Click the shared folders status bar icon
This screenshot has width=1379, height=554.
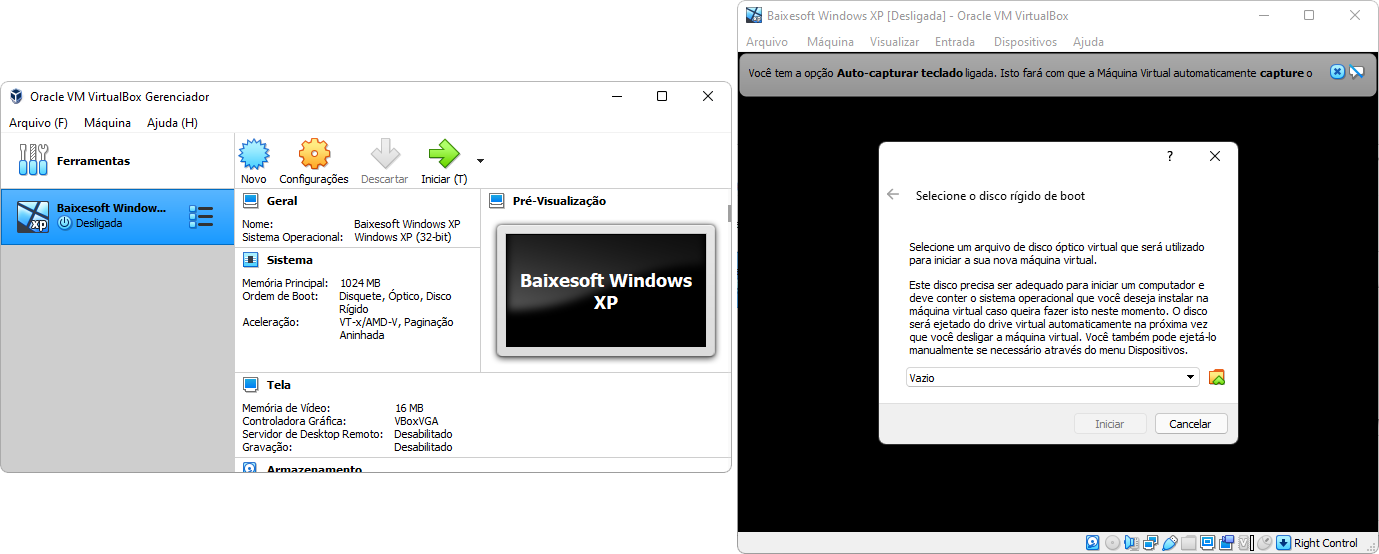pyautogui.click(x=1189, y=543)
